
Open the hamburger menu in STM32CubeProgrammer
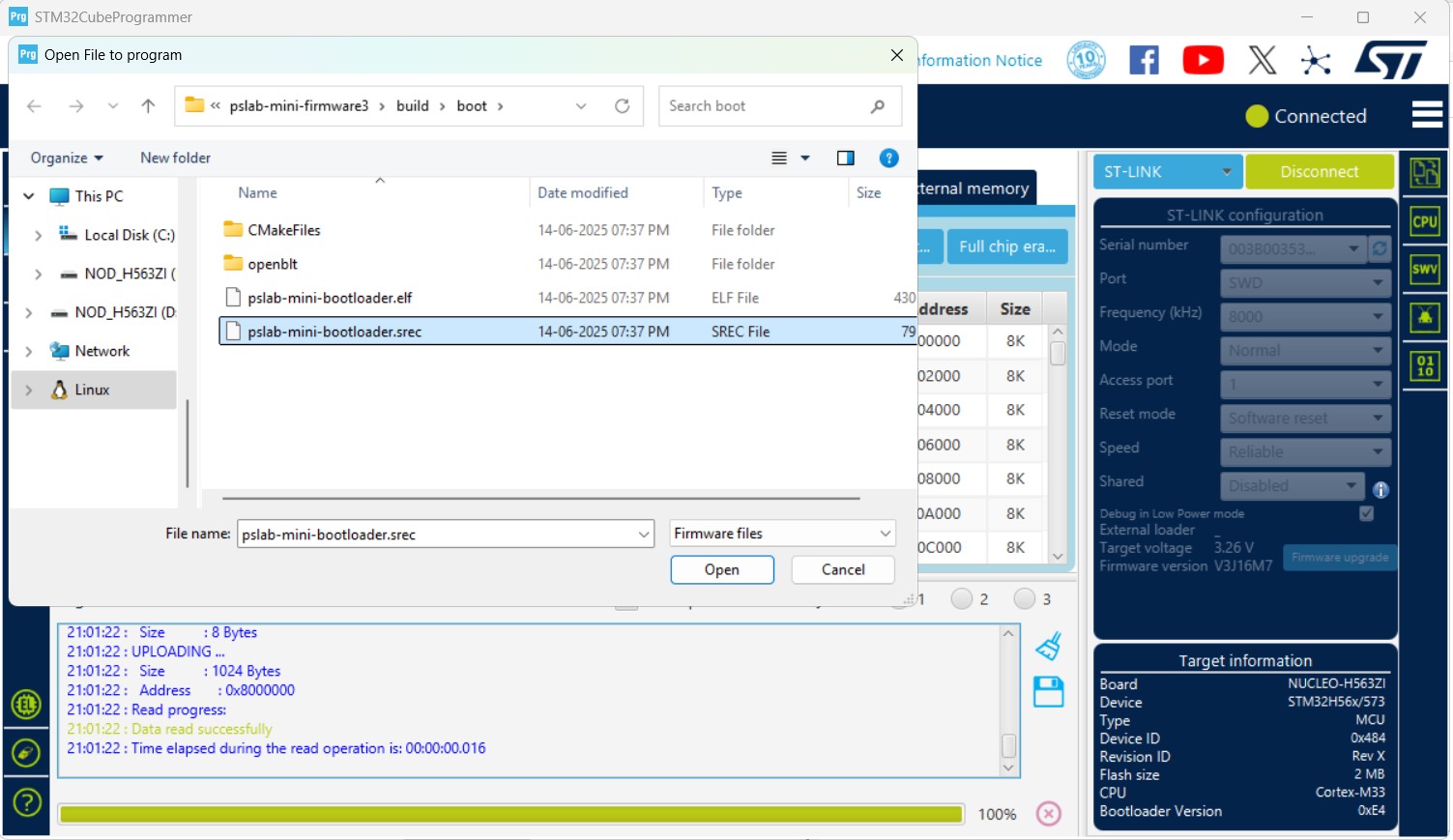[x=1427, y=115]
